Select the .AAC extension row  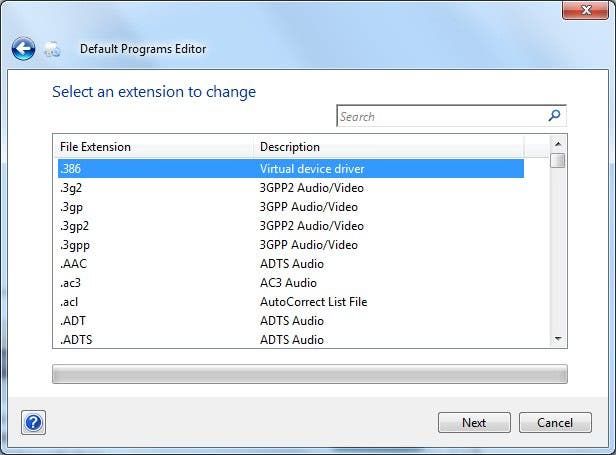[x=291, y=264]
